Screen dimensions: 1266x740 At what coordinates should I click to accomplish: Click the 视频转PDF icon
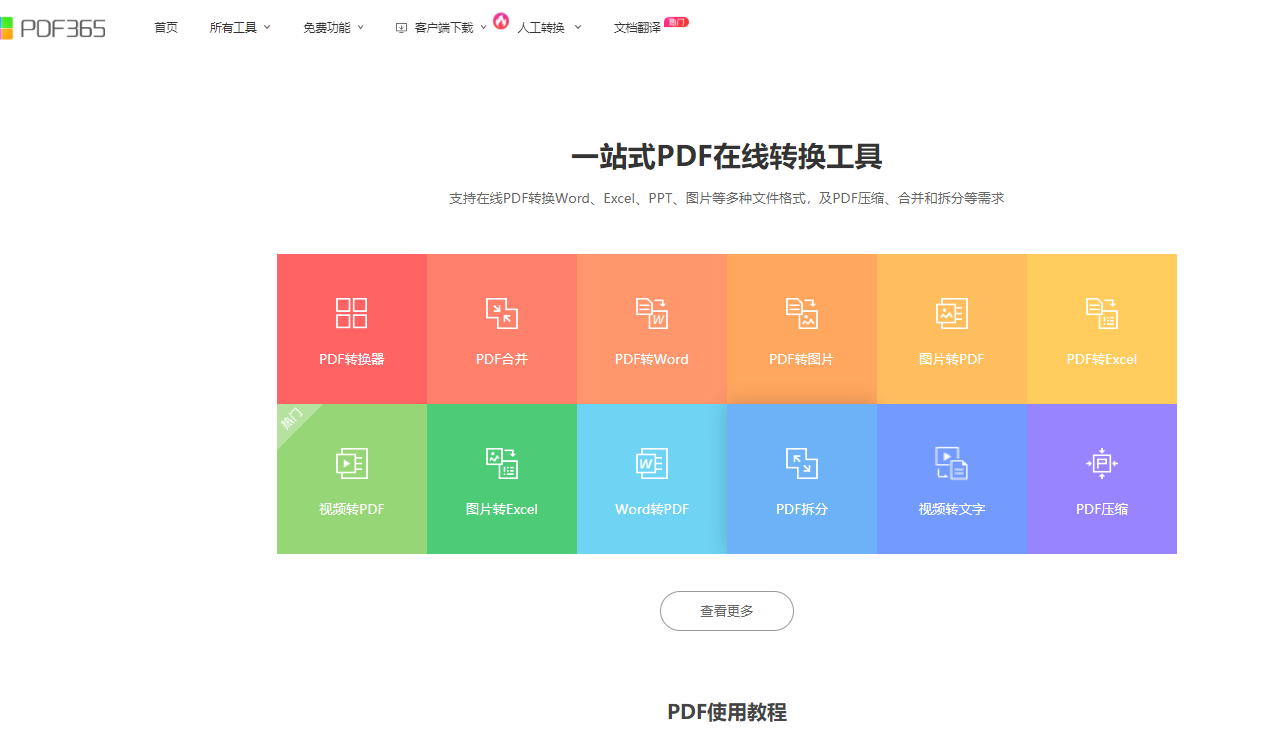coord(352,463)
